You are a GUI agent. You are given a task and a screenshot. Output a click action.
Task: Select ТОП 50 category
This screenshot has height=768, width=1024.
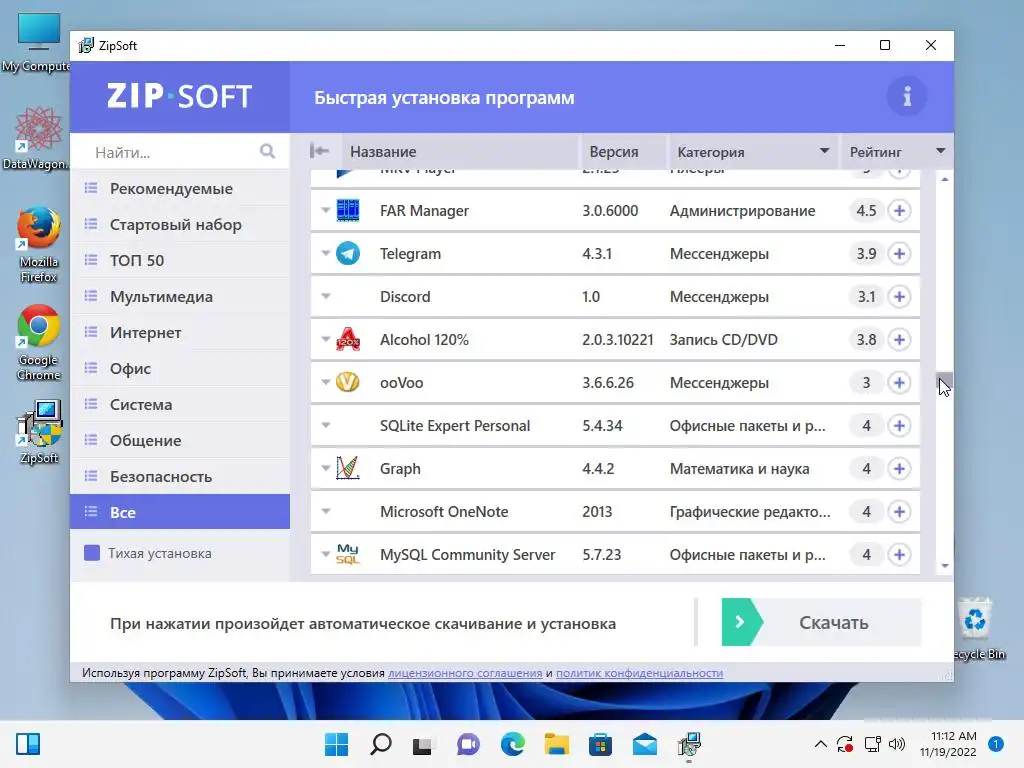(180, 261)
